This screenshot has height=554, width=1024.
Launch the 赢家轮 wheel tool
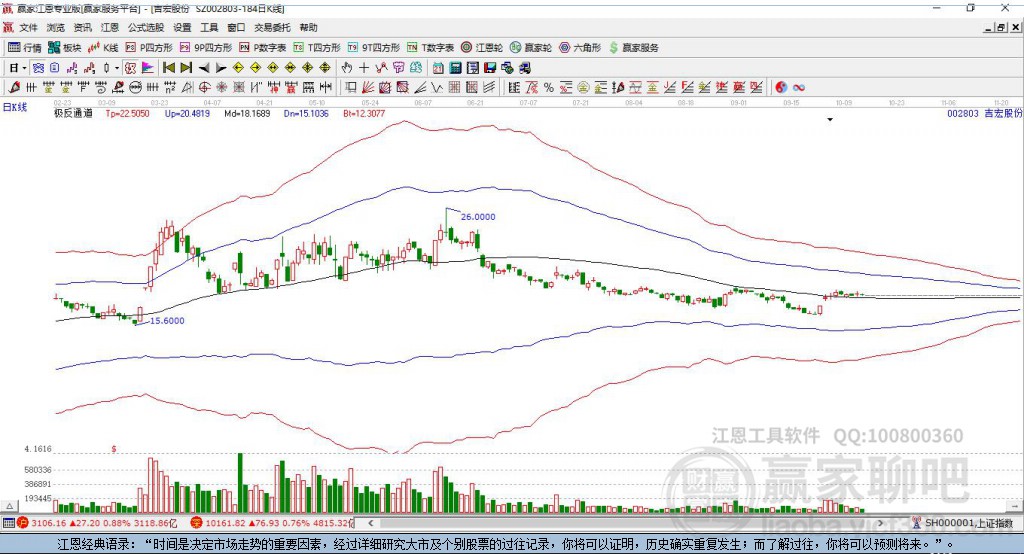[x=531, y=48]
